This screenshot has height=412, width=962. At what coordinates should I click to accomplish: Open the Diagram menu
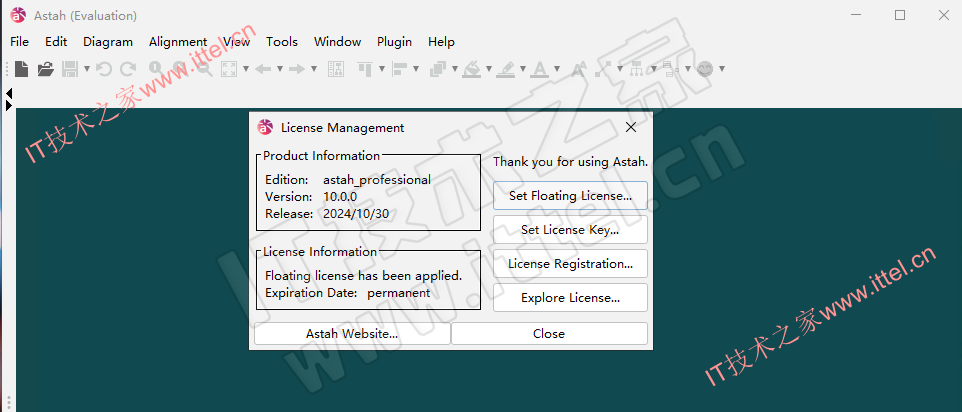(108, 42)
